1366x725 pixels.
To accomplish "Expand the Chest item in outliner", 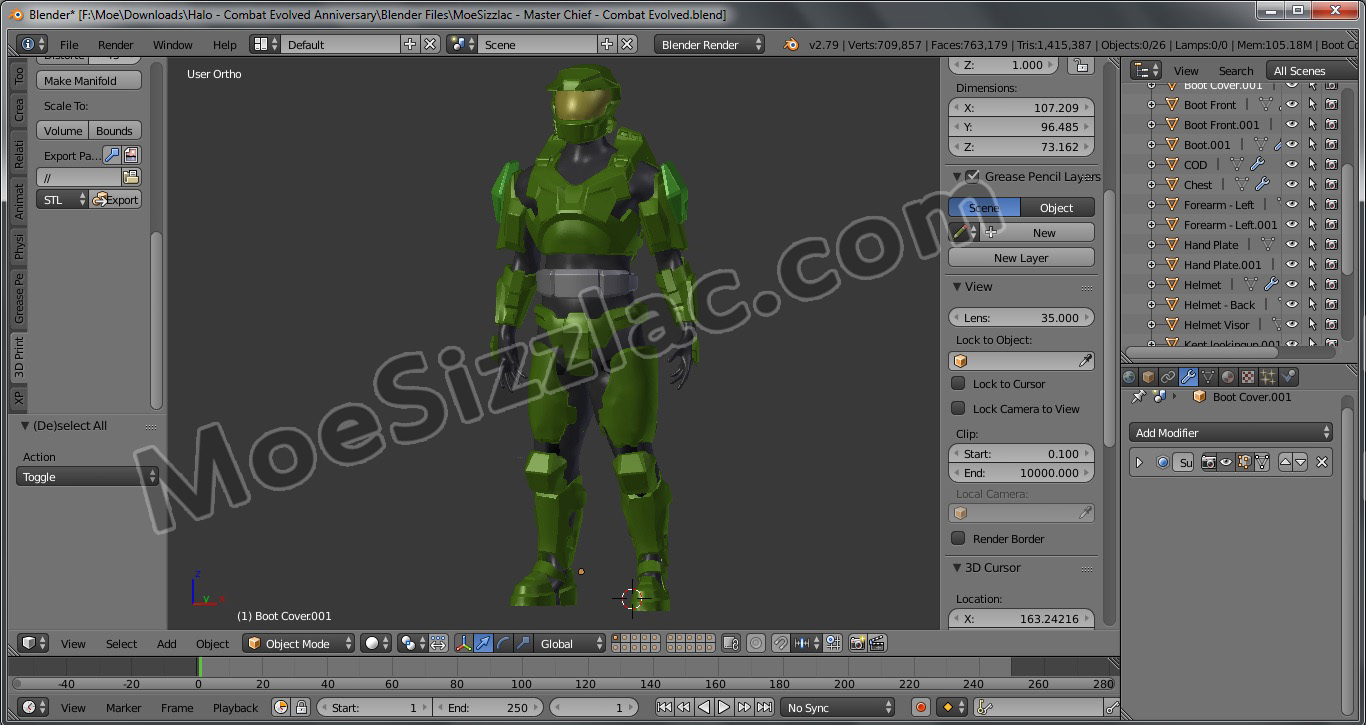I will click(x=1151, y=184).
